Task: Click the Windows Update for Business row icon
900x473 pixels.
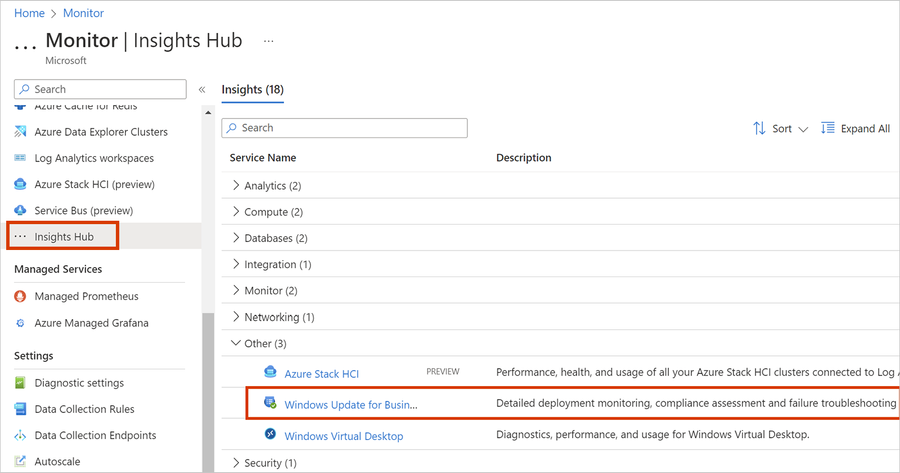Action: 270,403
